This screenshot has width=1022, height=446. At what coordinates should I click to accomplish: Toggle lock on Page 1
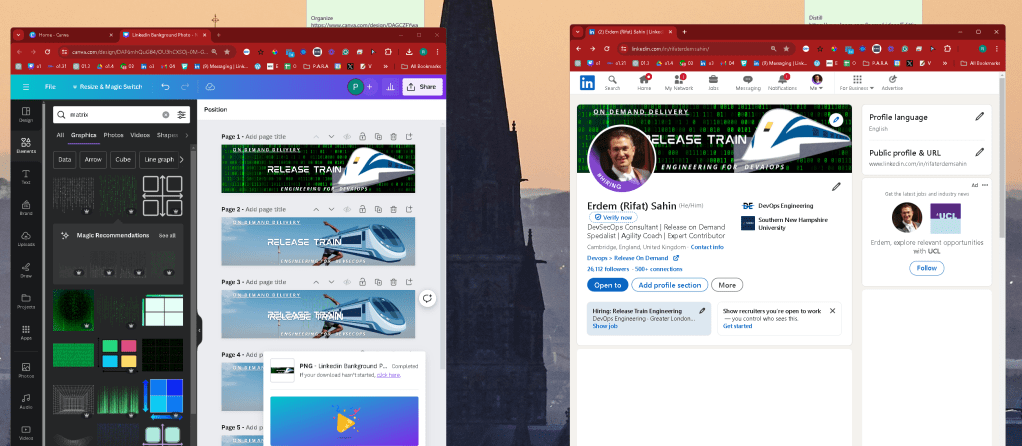click(362, 136)
